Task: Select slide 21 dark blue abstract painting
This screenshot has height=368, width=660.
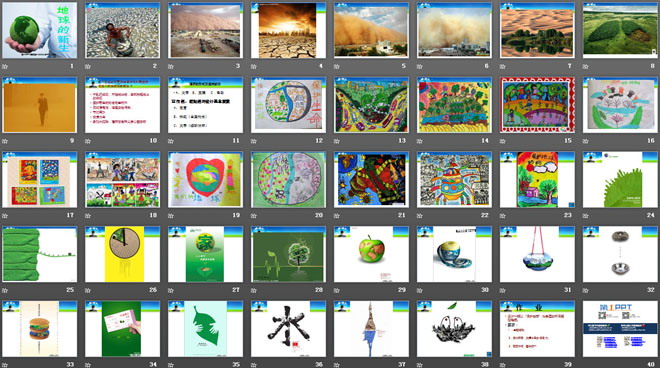Action: 371,179
